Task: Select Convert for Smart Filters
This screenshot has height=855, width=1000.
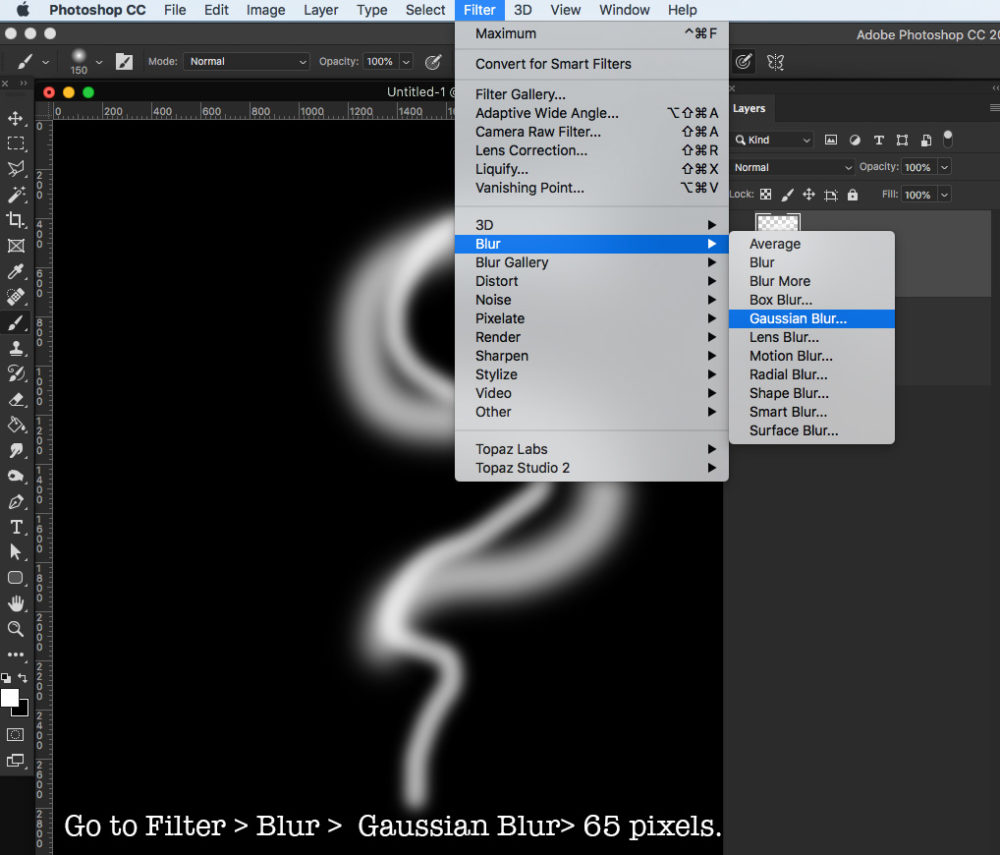Action: click(591, 64)
